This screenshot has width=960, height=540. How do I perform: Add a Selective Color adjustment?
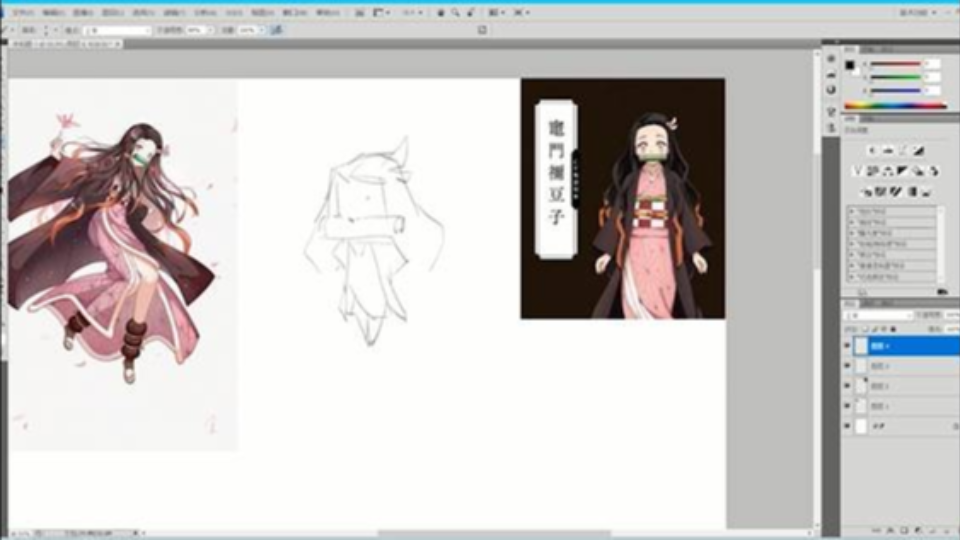[x=926, y=192]
